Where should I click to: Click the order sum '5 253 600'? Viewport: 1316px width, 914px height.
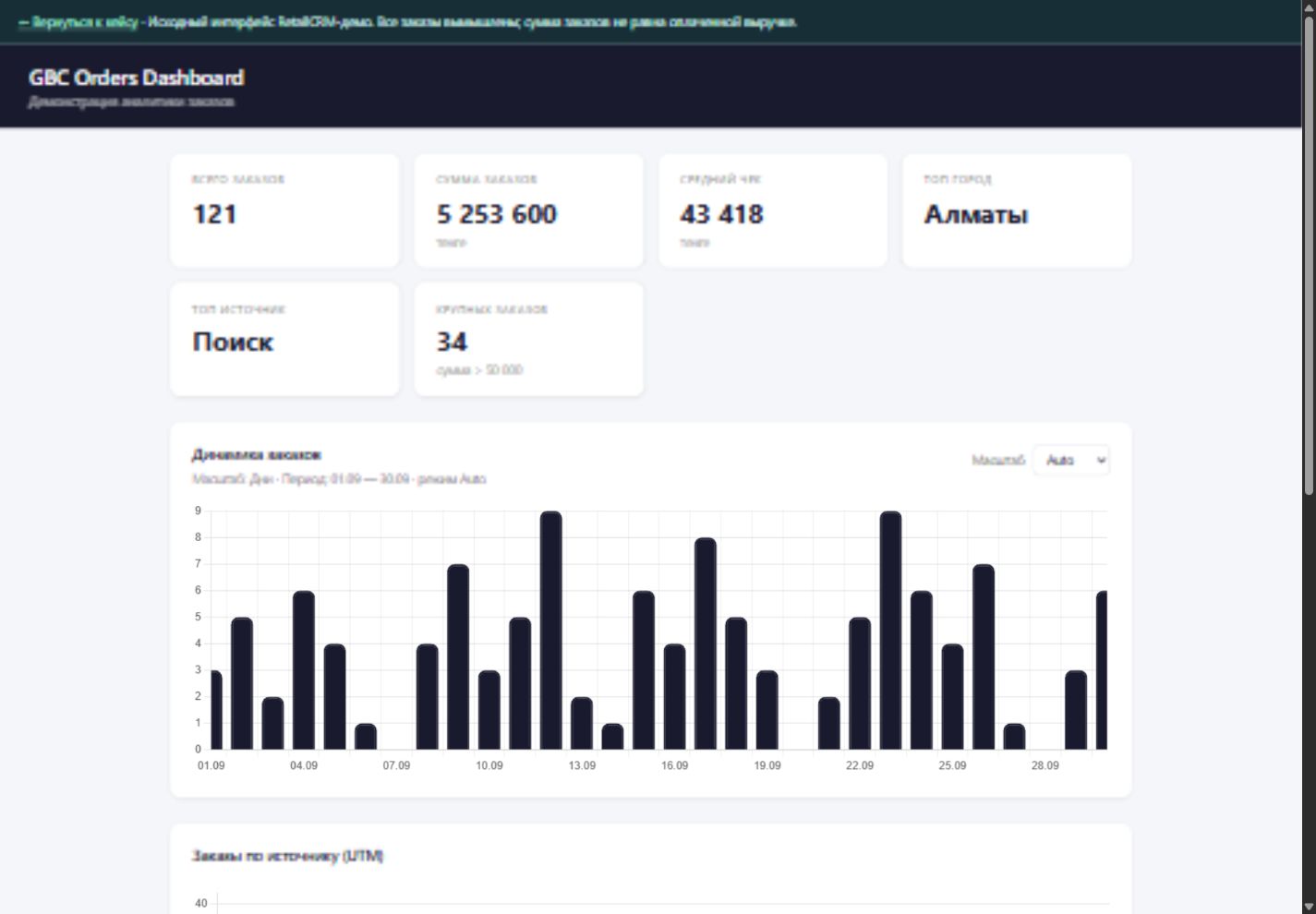(496, 214)
